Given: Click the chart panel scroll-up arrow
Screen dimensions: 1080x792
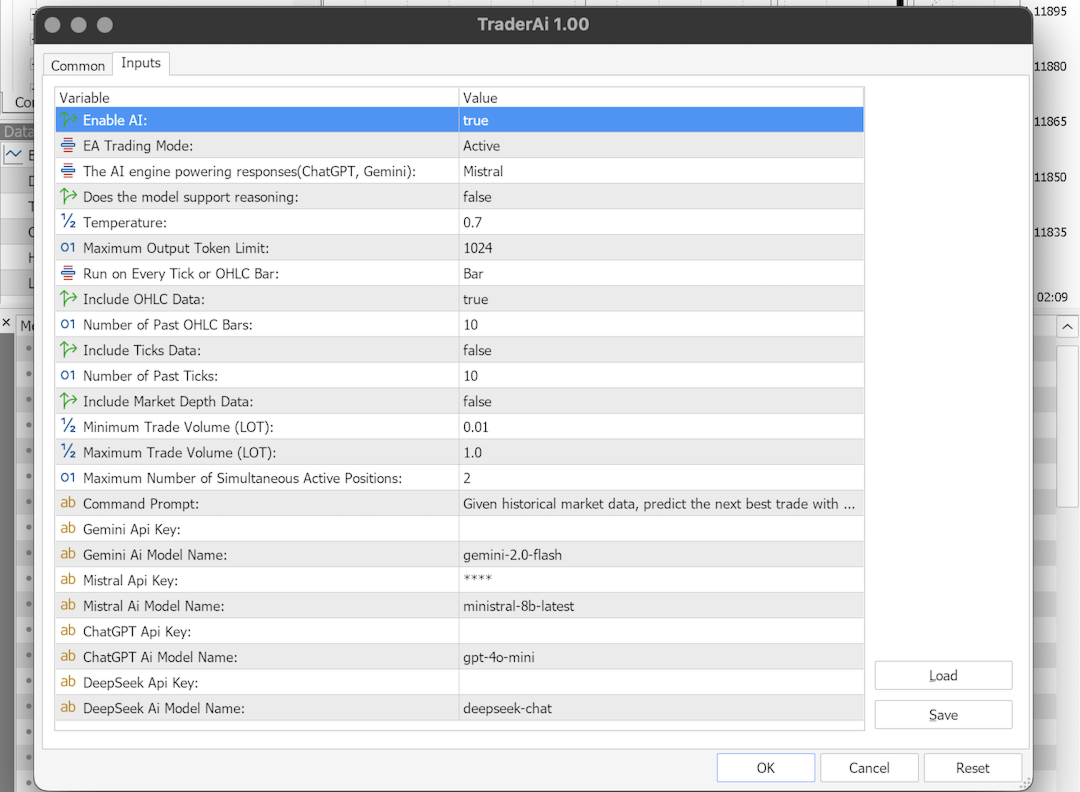Looking at the screenshot, I should pos(1067,326).
